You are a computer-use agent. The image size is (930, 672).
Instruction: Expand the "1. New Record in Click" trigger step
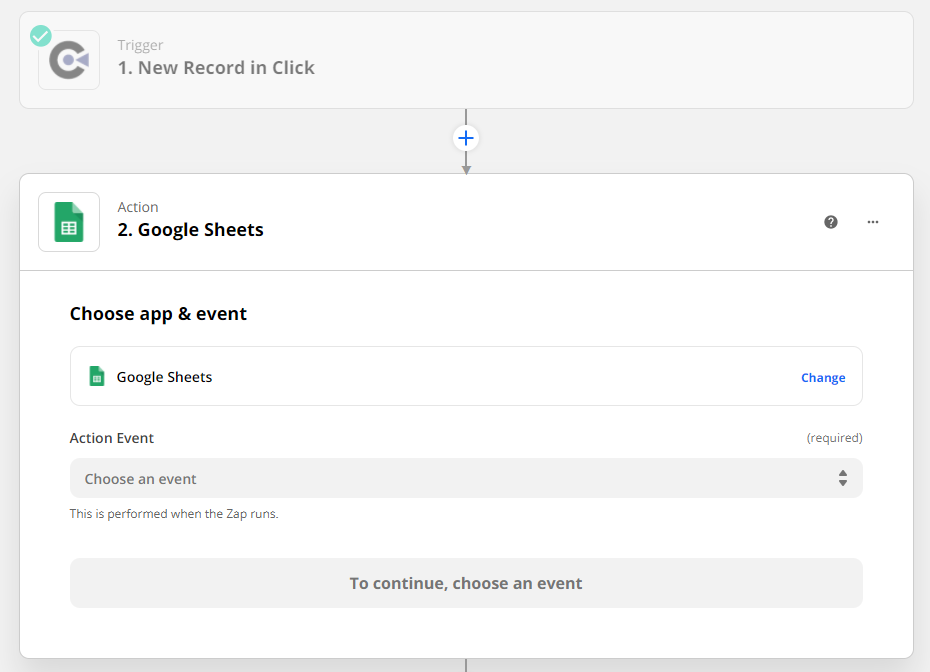pyautogui.click(x=216, y=68)
